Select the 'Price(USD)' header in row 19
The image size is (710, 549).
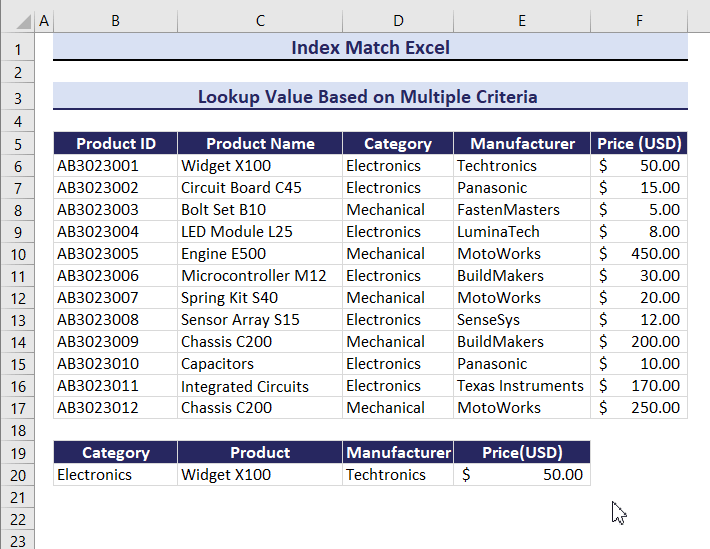pyautogui.click(x=522, y=452)
